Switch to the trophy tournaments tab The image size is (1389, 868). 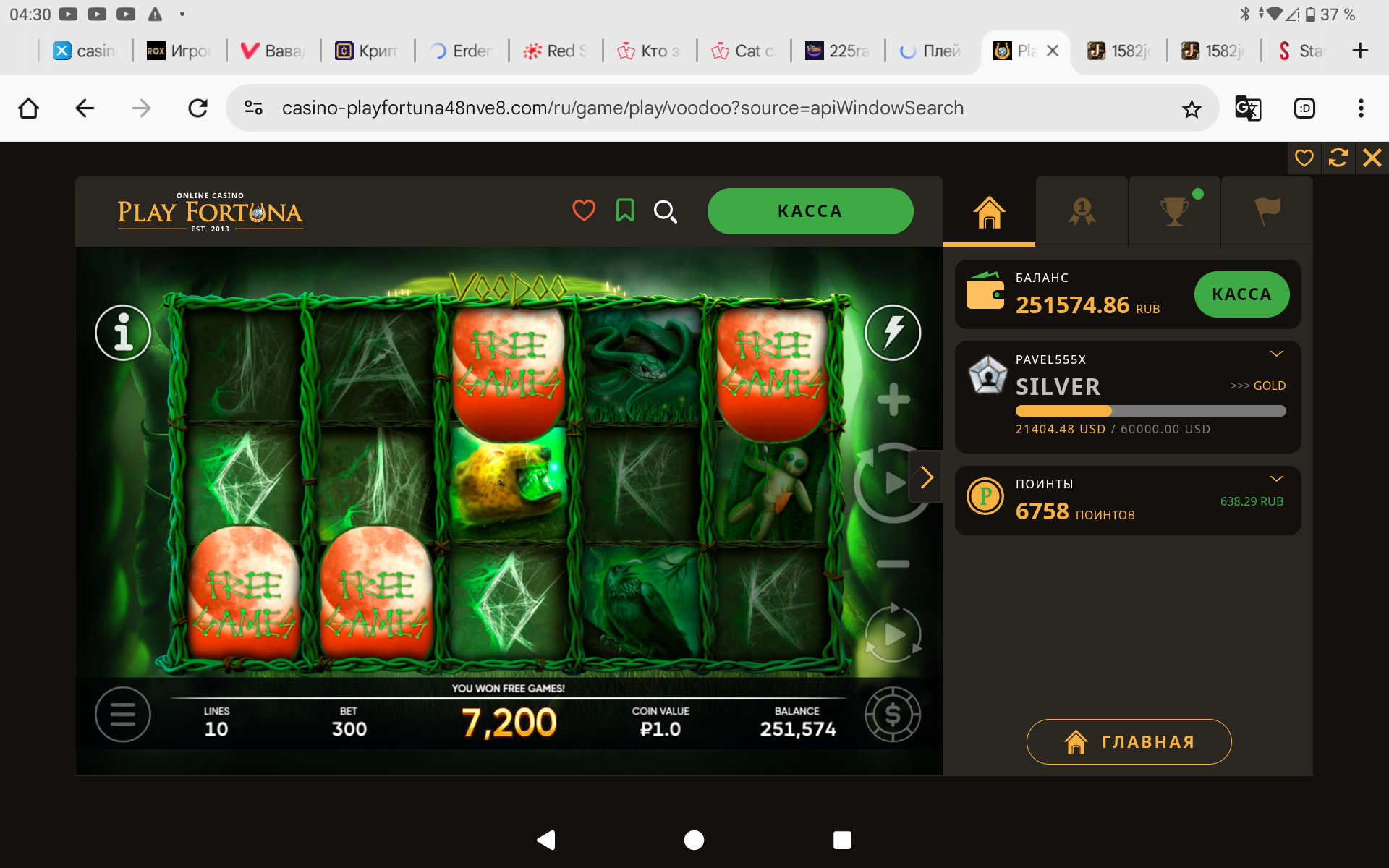[x=1174, y=212]
